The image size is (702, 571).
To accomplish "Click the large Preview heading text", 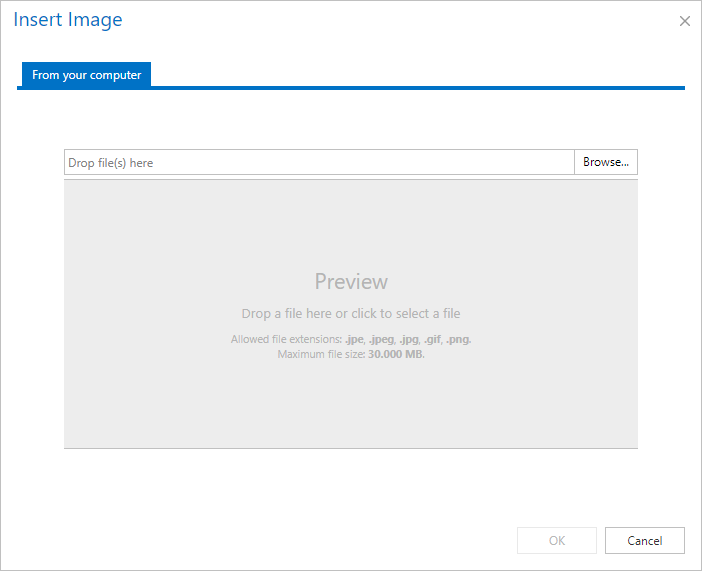I will tap(351, 282).
